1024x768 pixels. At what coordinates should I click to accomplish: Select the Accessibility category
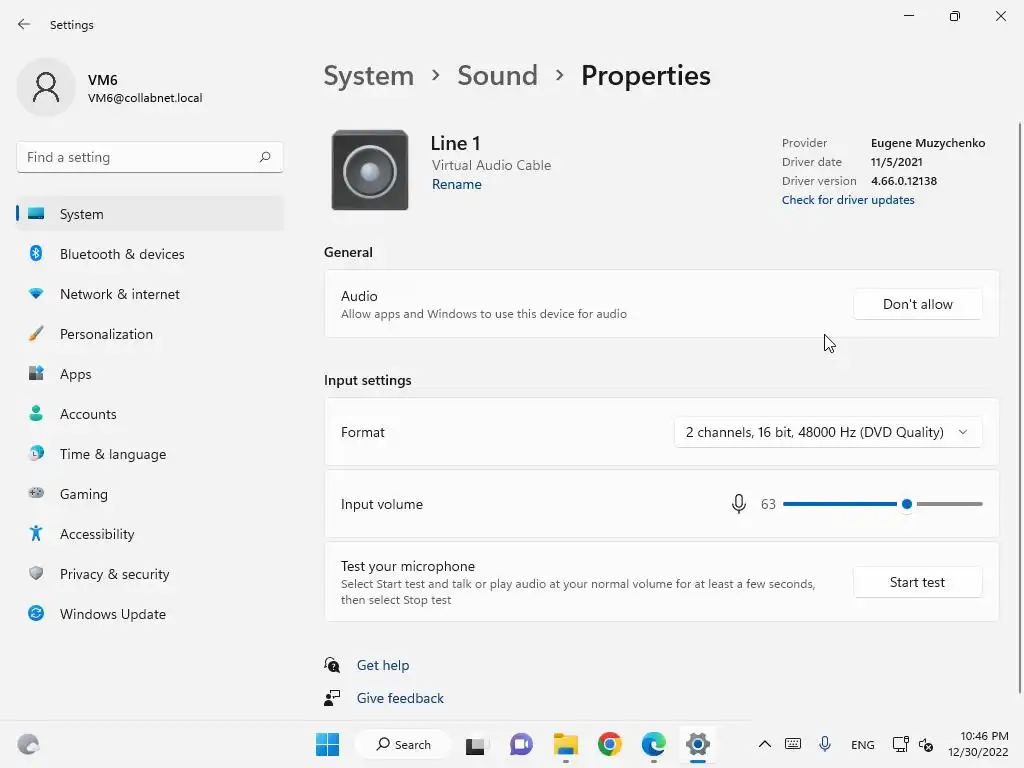(x=97, y=534)
